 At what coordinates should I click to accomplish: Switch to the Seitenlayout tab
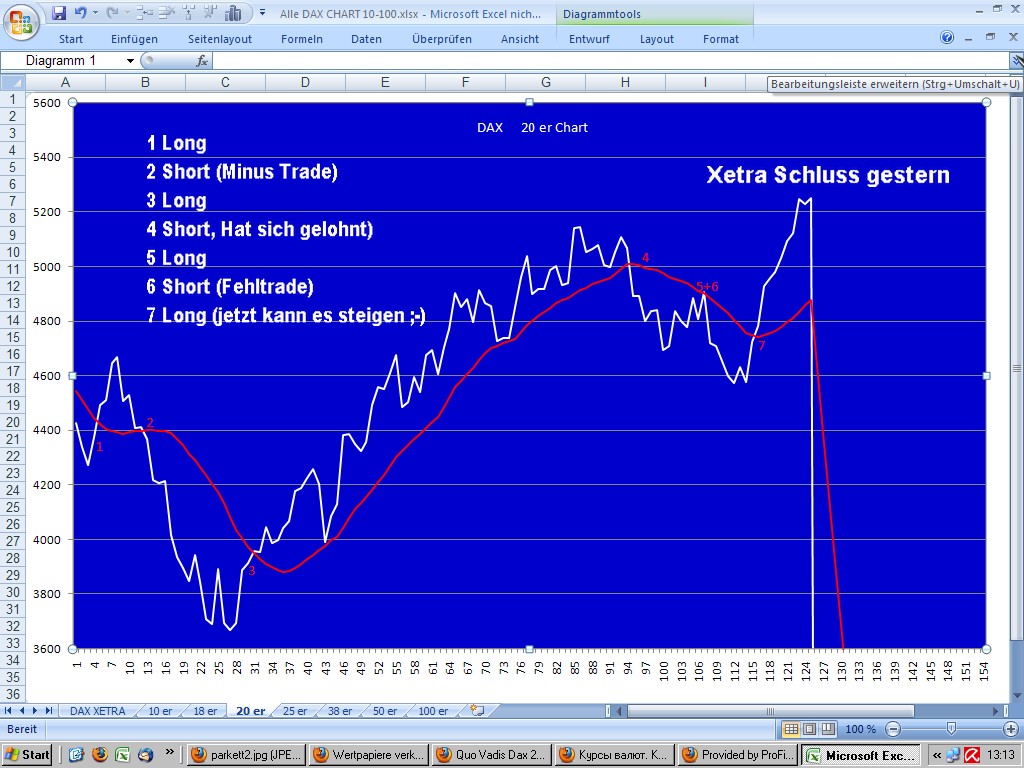click(220, 39)
